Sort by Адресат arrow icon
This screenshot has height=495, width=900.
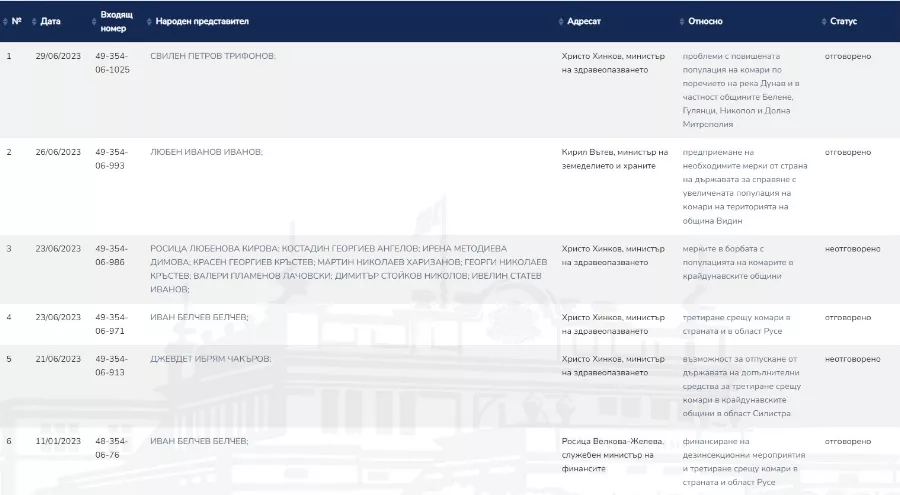coord(561,21)
